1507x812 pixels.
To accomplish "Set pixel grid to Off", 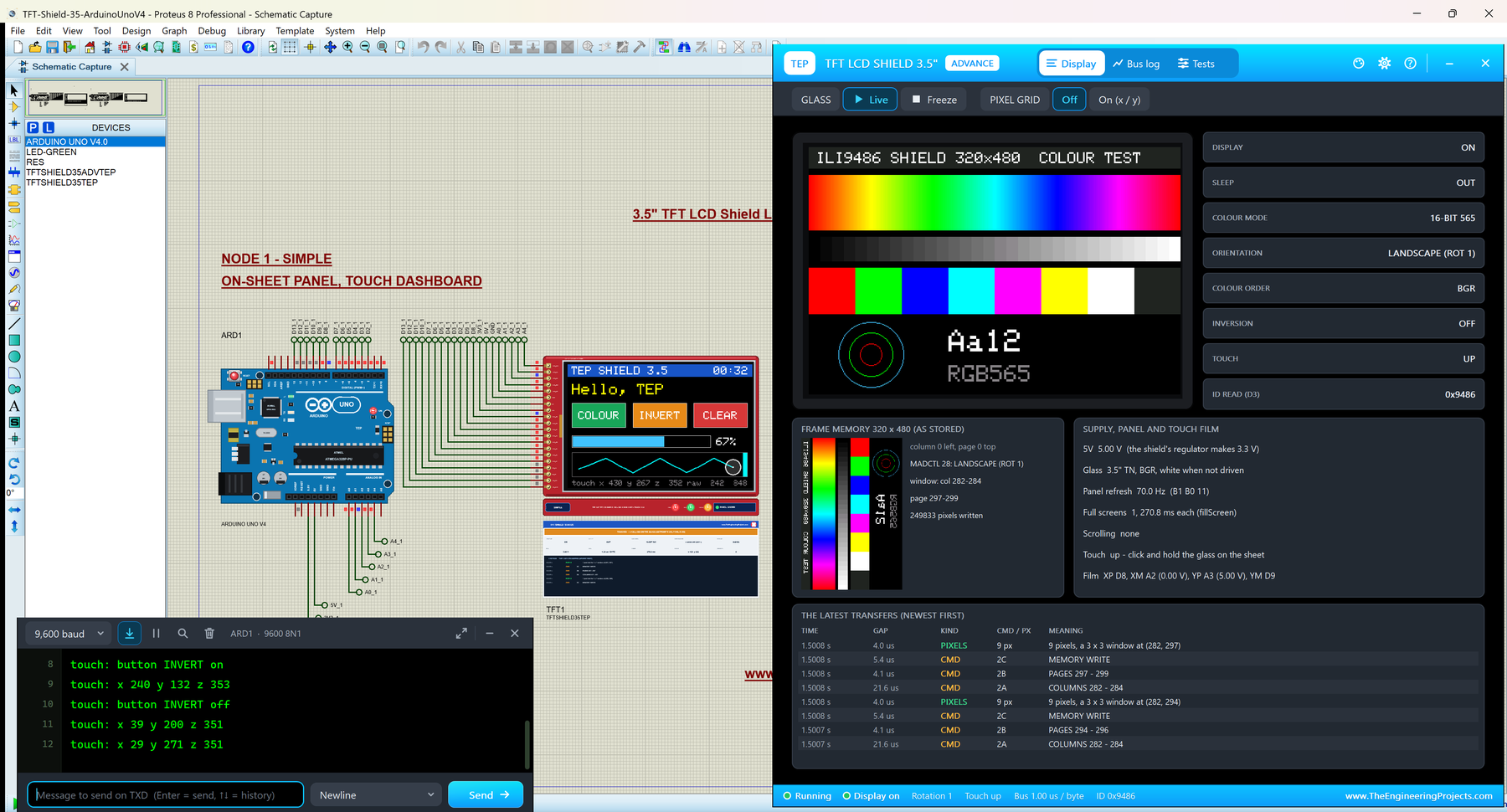I will click(1069, 100).
